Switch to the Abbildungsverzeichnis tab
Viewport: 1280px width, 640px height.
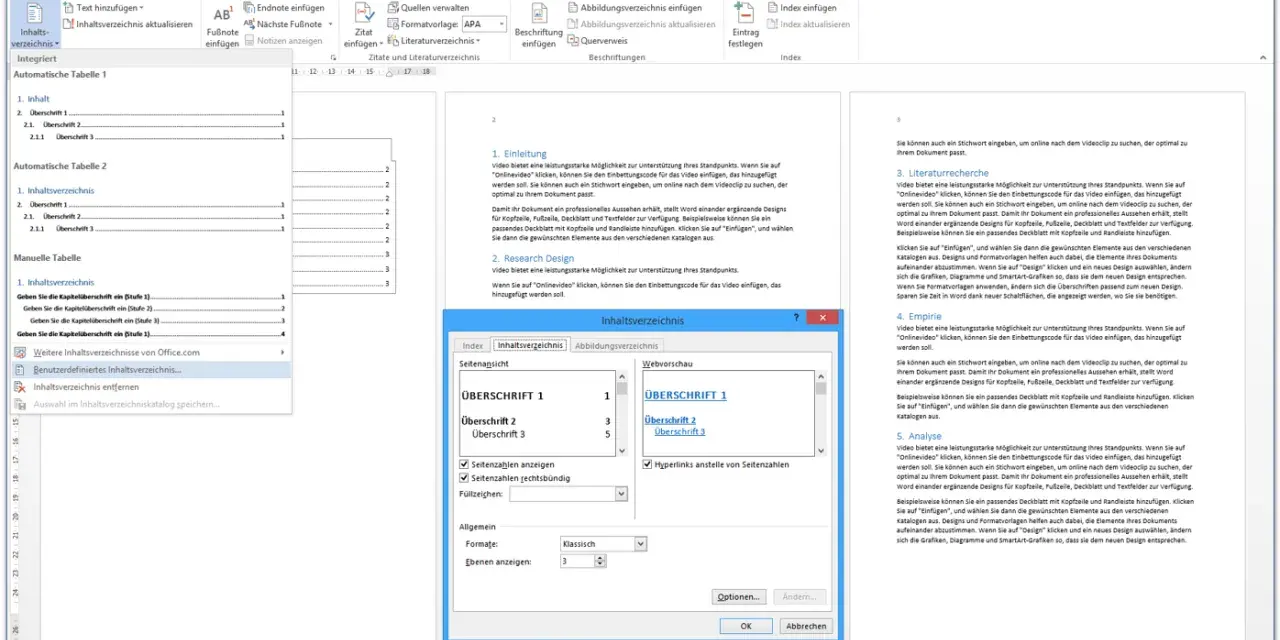tap(616, 346)
